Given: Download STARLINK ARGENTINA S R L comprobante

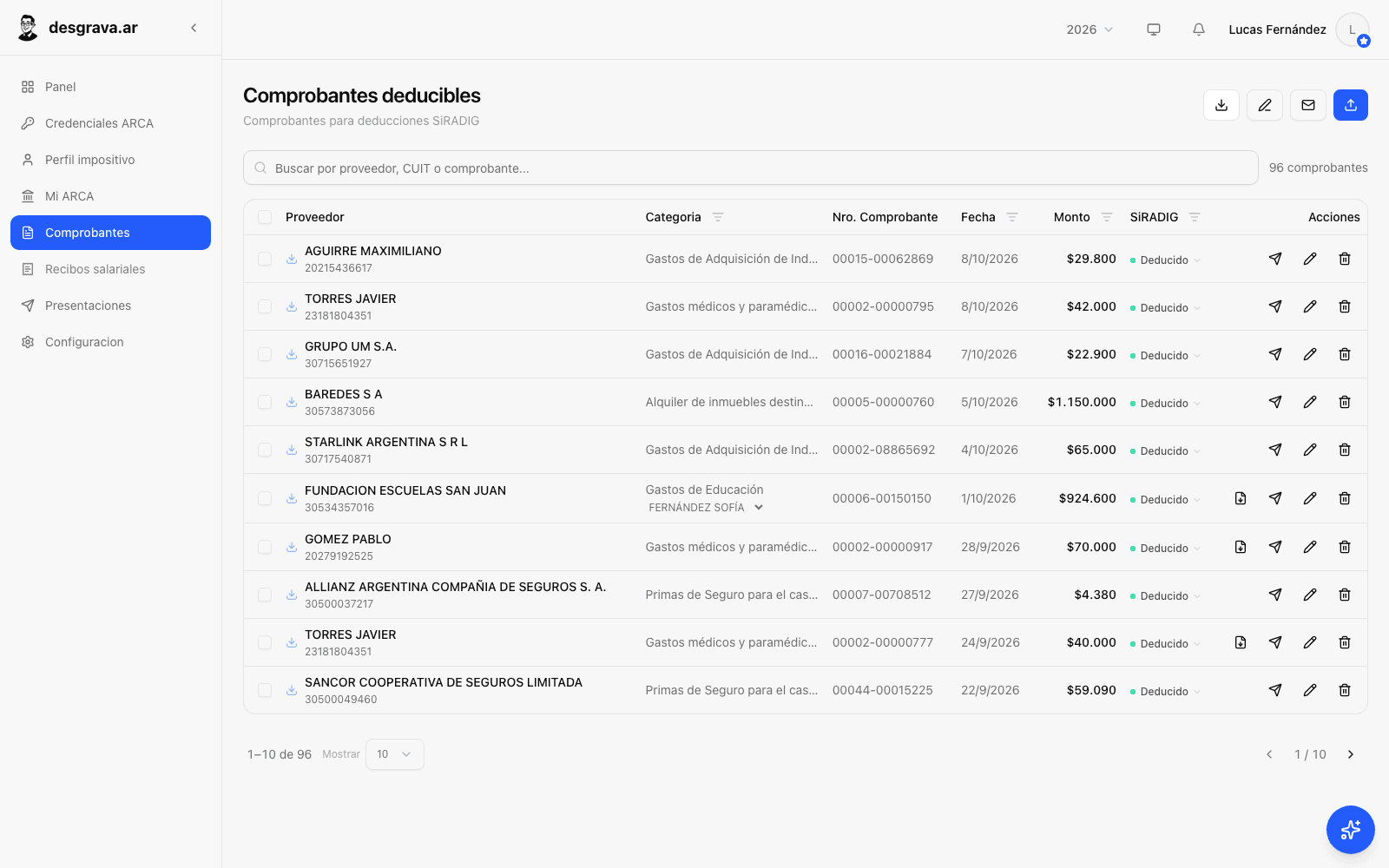Looking at the screenshot, I should pos(292,450).
